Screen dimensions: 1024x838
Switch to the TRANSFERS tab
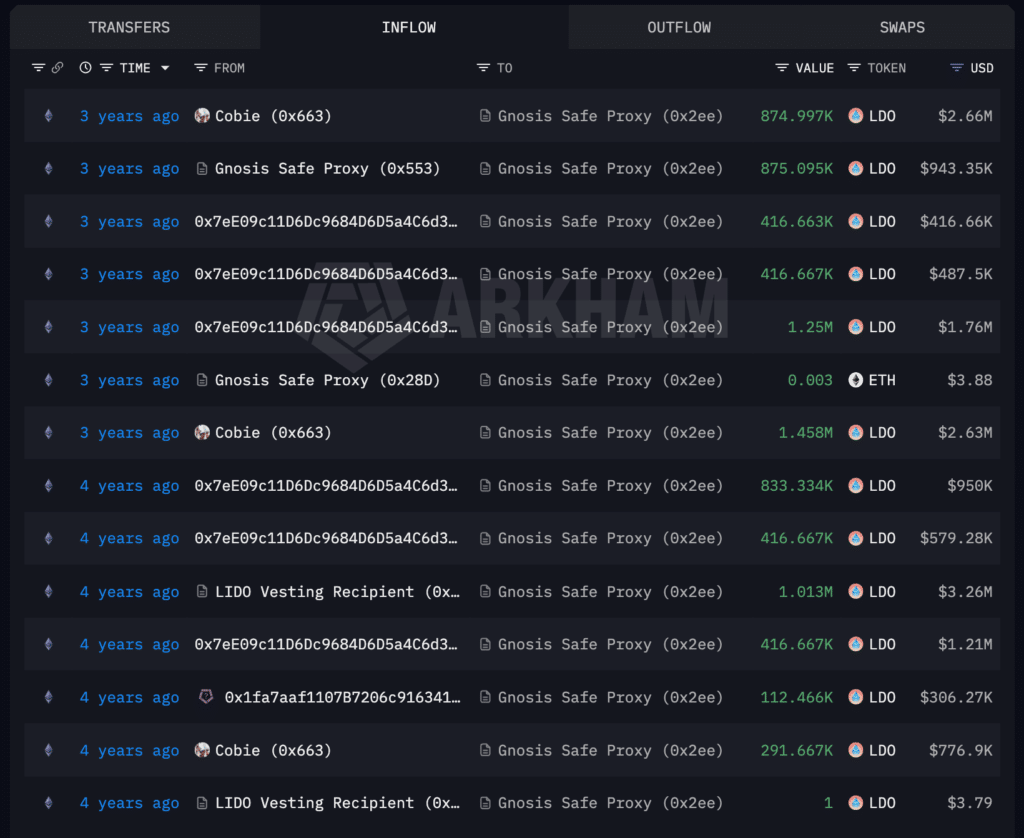click(x=129, y=27)
